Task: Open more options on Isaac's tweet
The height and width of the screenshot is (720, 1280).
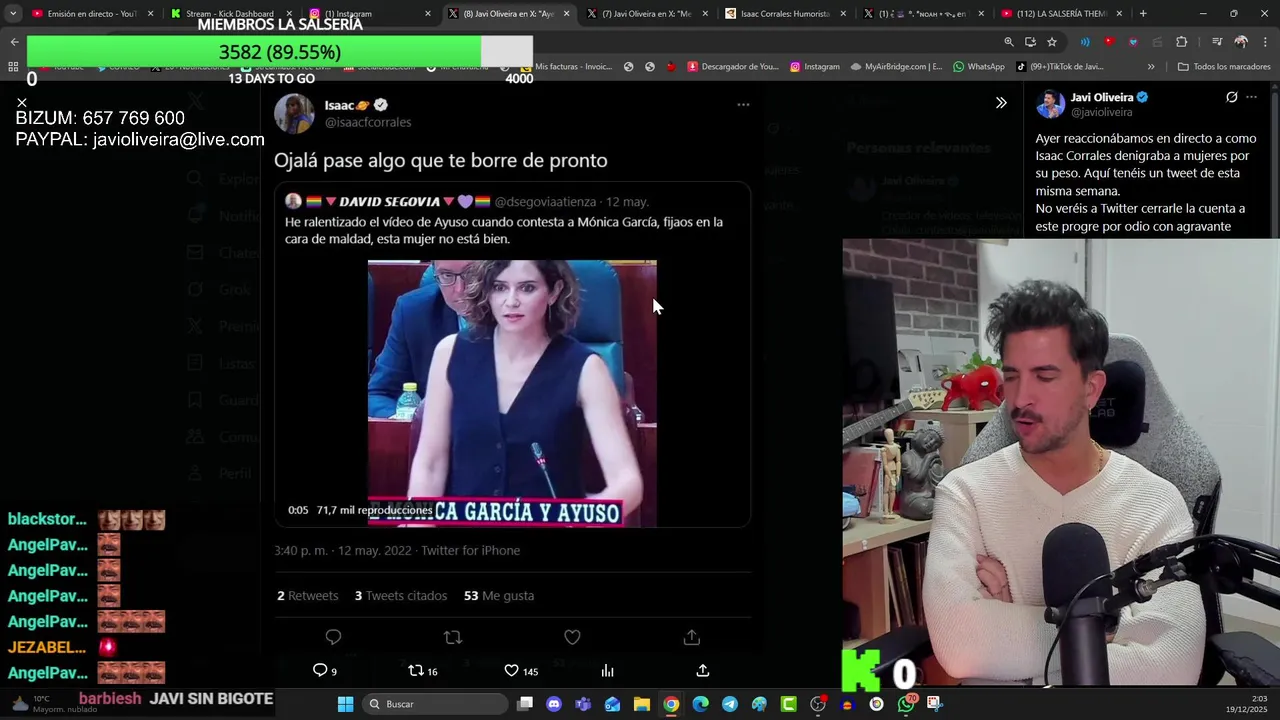Action: [x=743, y=104]
